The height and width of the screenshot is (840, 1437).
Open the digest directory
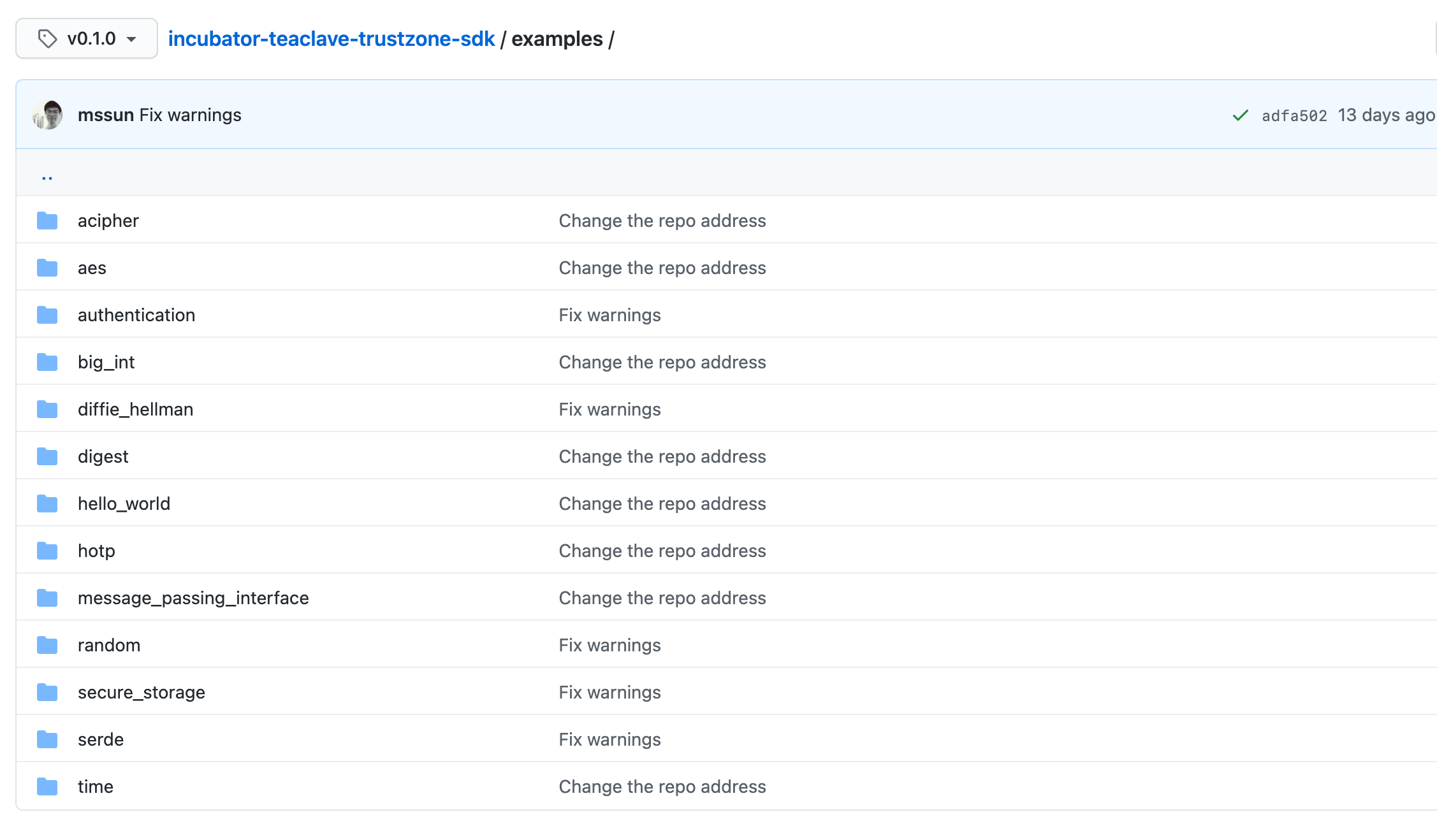103,456
